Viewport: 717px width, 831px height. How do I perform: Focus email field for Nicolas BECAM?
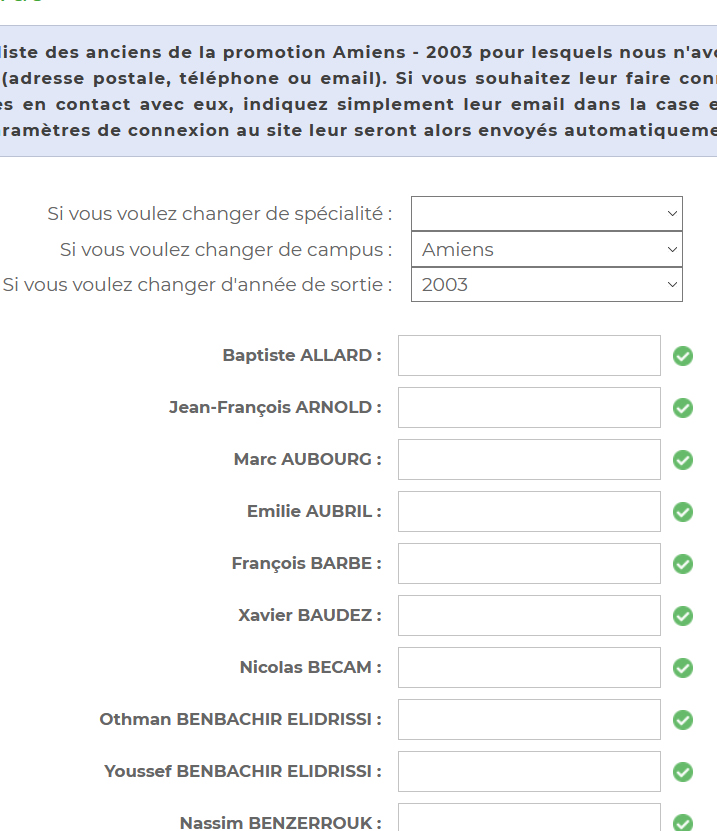click(529, 668)
